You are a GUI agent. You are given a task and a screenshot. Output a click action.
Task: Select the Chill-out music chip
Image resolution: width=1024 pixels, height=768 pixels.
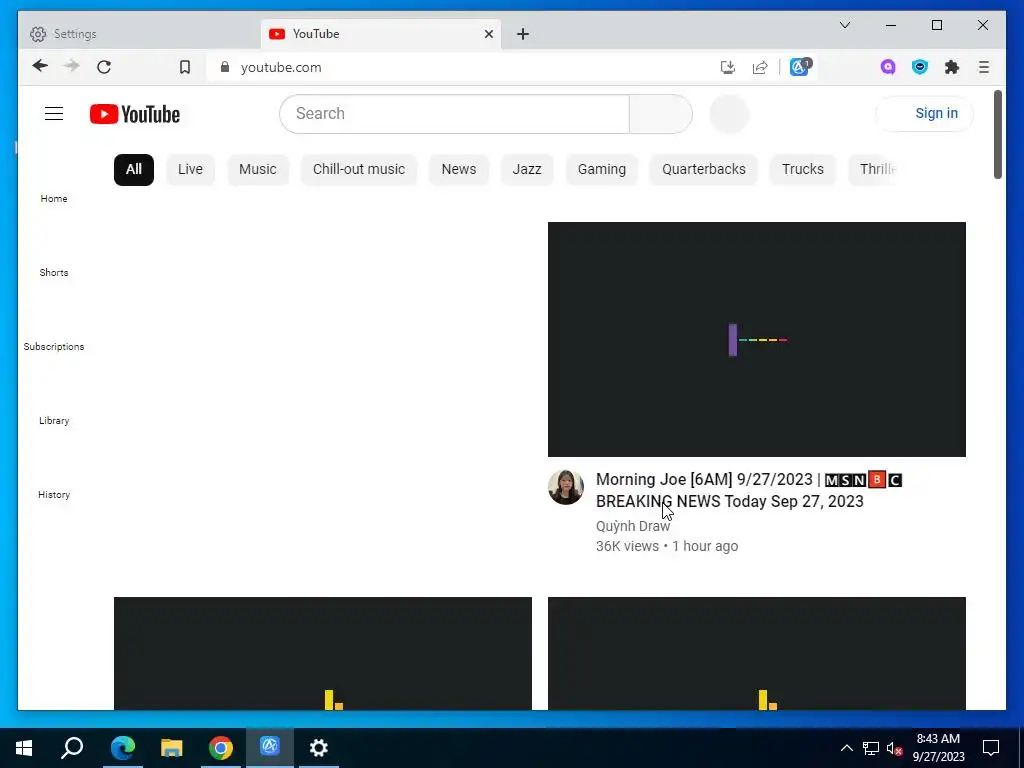(x=359, y=170)
